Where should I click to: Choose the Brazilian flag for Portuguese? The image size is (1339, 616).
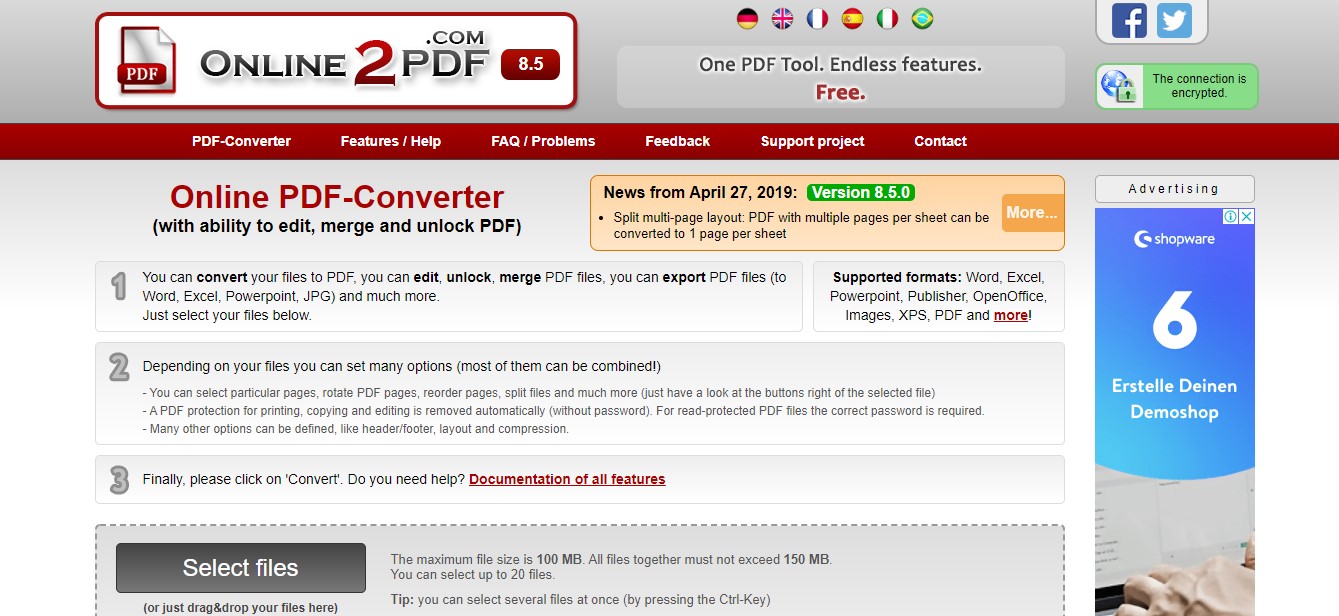click(x=922, y=18)
